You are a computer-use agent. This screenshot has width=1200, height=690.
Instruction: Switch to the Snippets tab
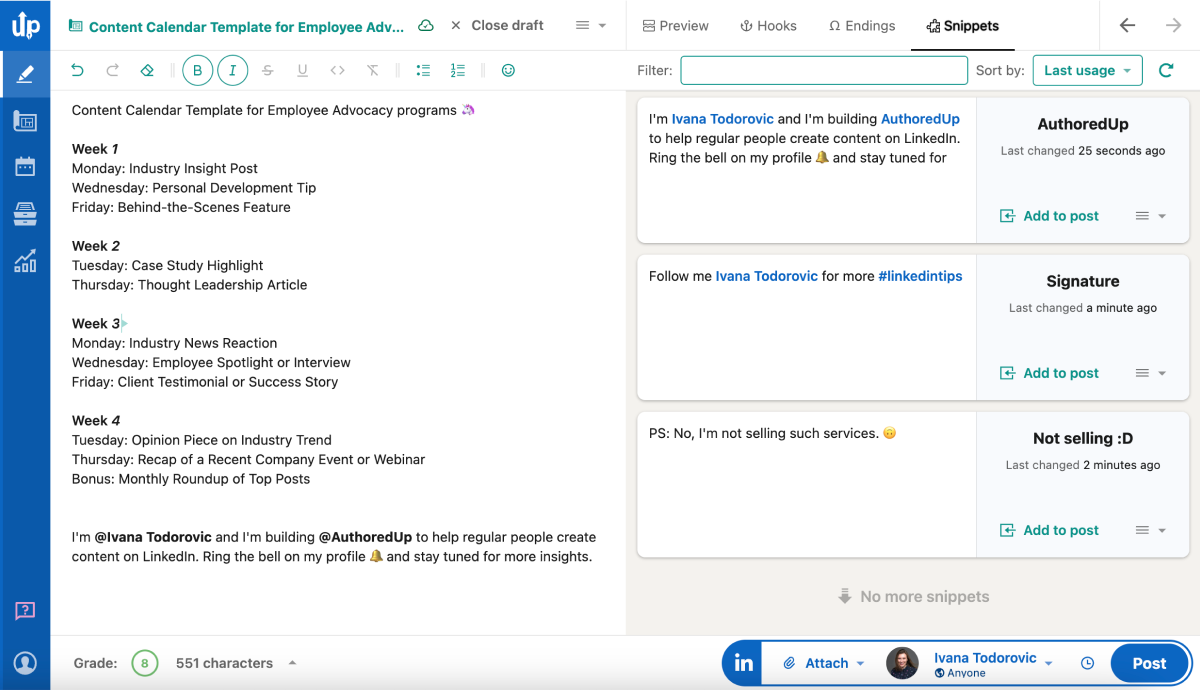[x=962, y=25]
